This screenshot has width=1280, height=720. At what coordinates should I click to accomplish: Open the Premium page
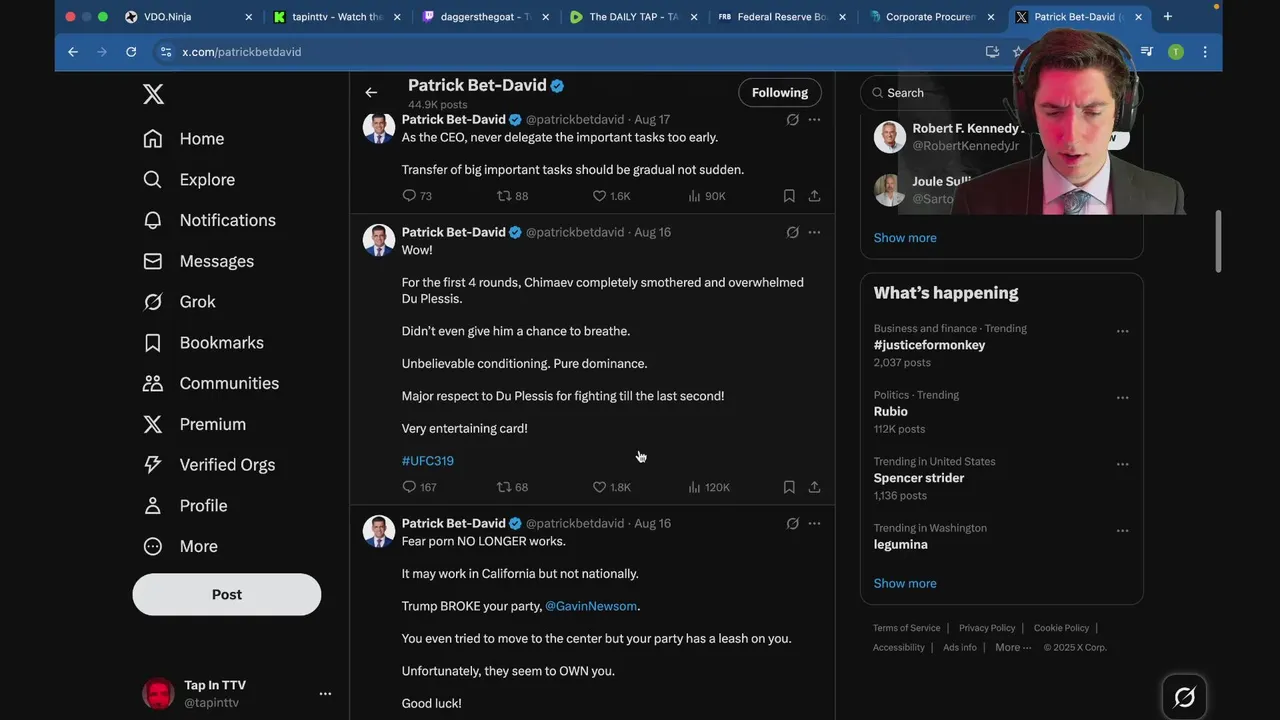pos(194,424)
